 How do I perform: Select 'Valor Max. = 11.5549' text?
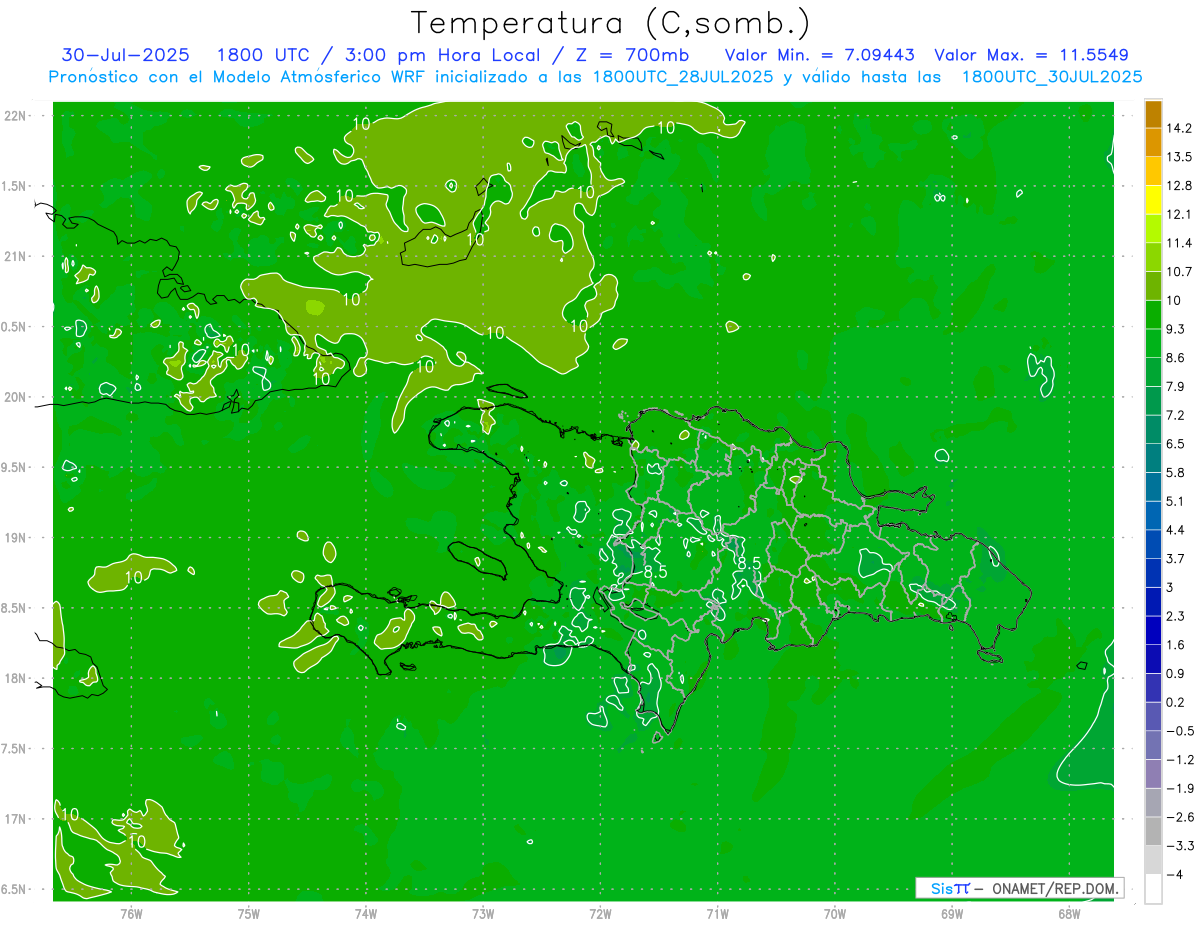tap(1031, 55)
